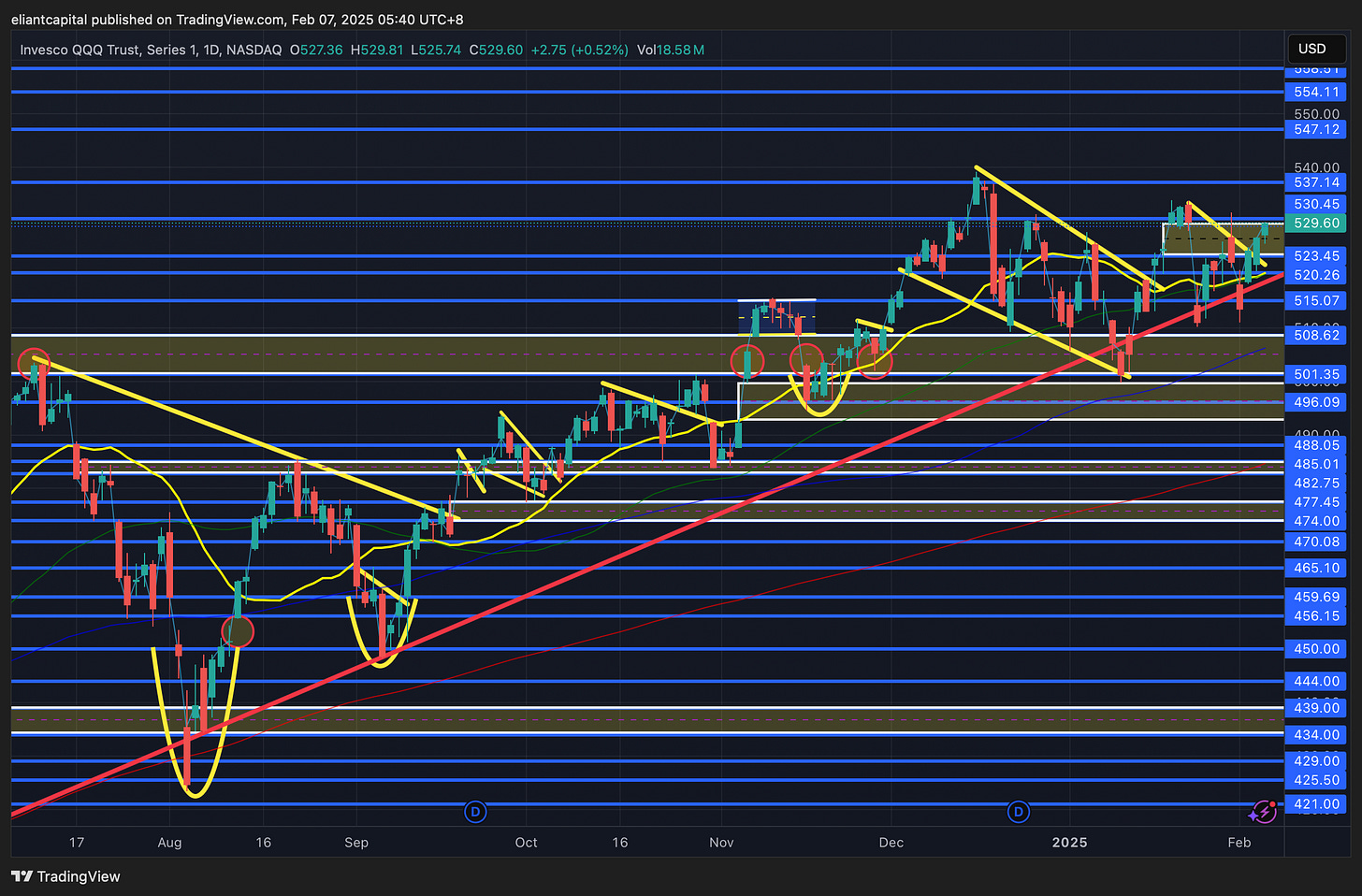
Task: Select the 508.62 price level label
Action: tap(1317, 335)
